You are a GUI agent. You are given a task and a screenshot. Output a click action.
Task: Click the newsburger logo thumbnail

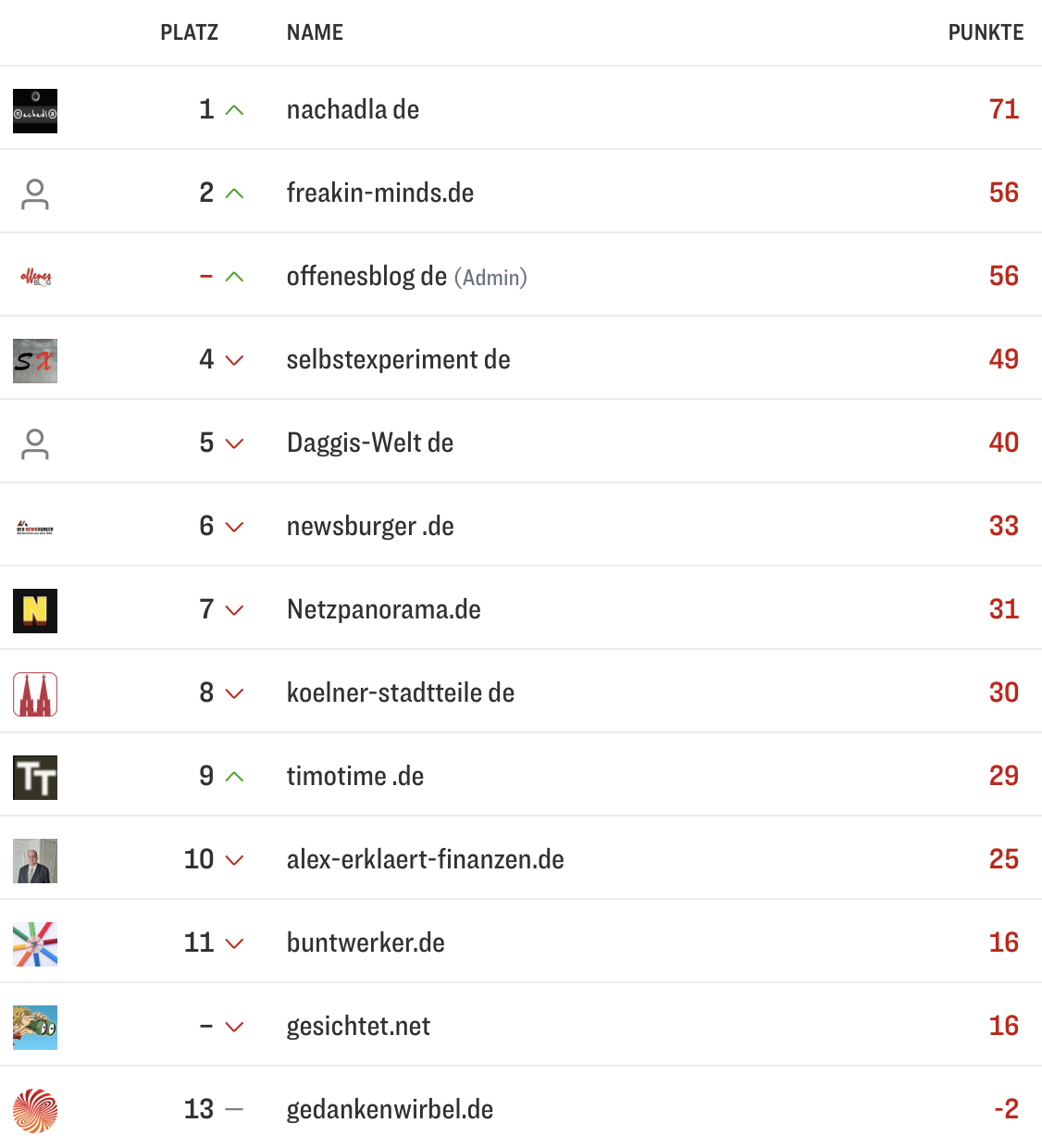[35, 528]
